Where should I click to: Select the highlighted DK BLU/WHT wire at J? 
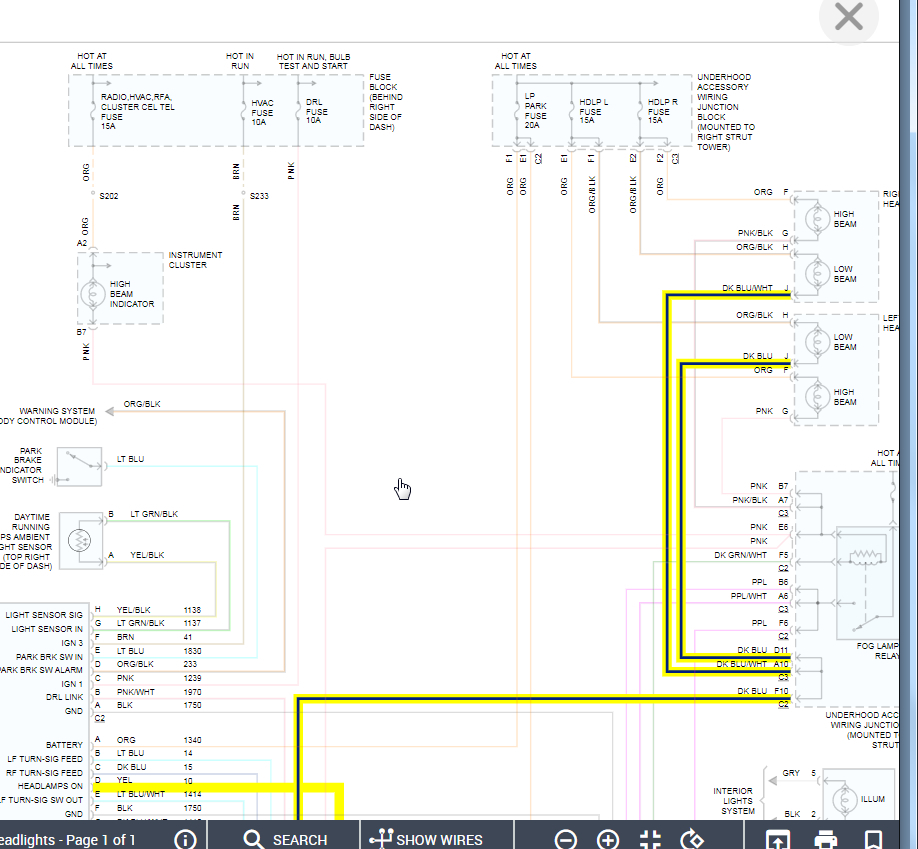[747, 289]
